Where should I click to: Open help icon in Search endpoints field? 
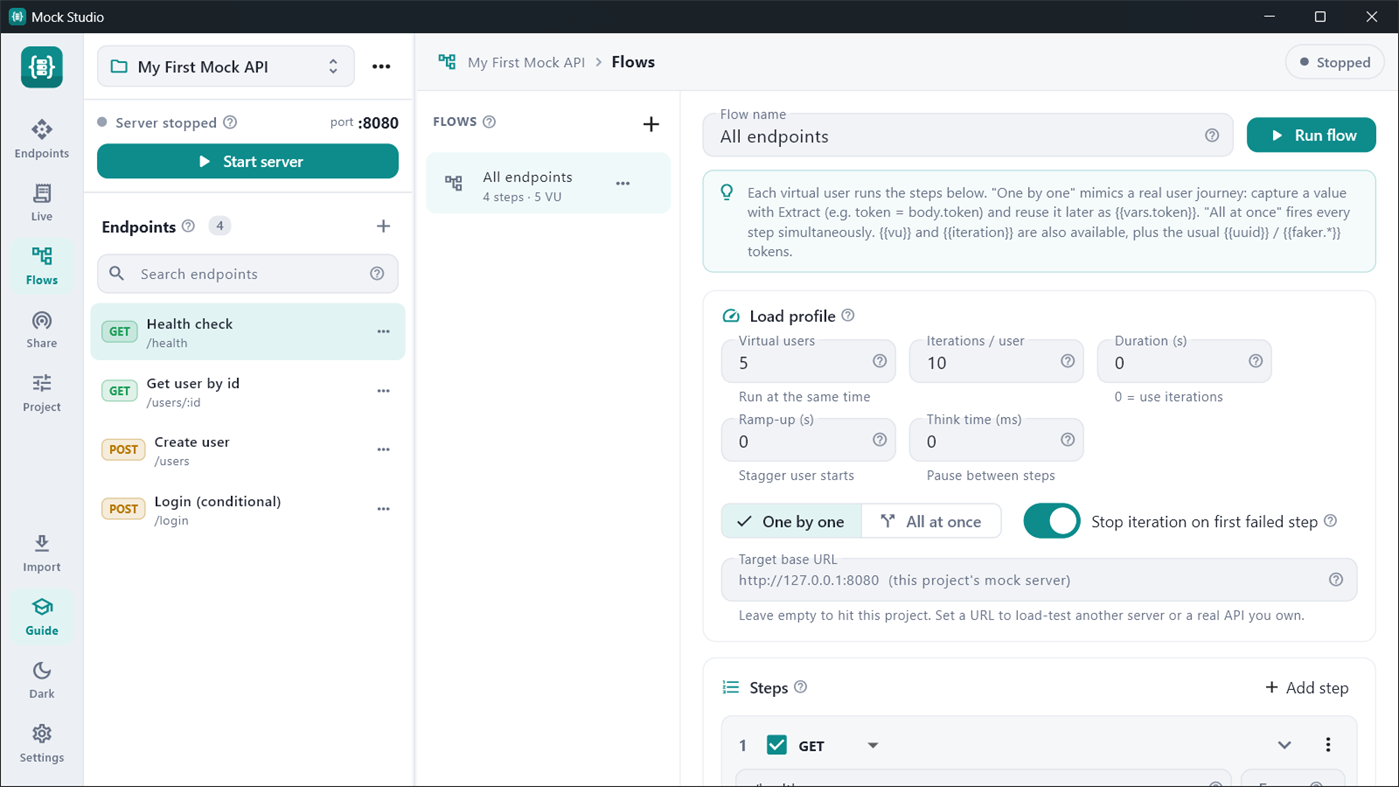point(377,273)
